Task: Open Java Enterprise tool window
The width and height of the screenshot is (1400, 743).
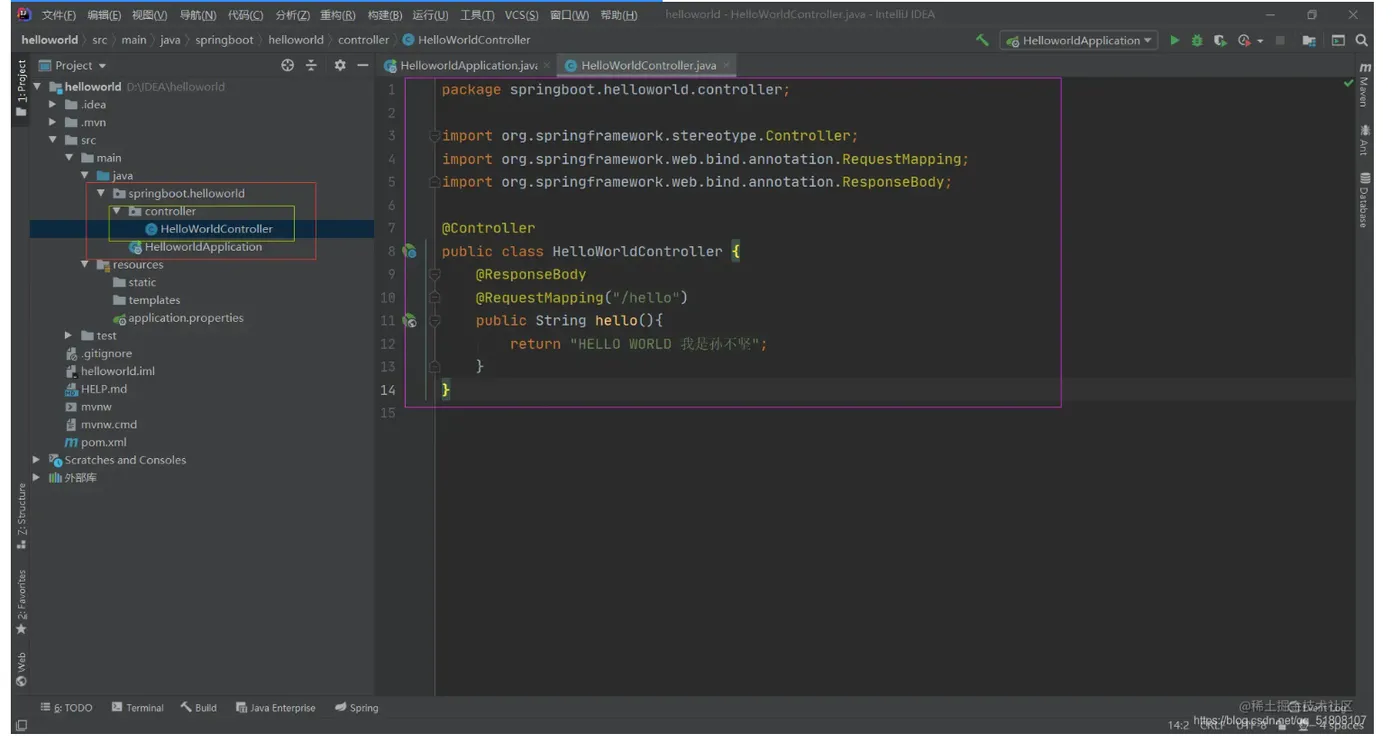Action: click(x=276, y=708)
